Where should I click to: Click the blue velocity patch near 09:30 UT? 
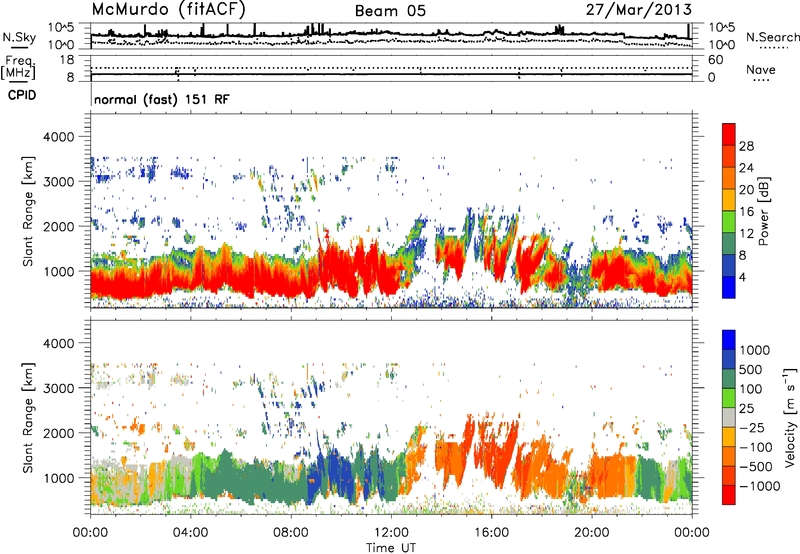(334, 474)
